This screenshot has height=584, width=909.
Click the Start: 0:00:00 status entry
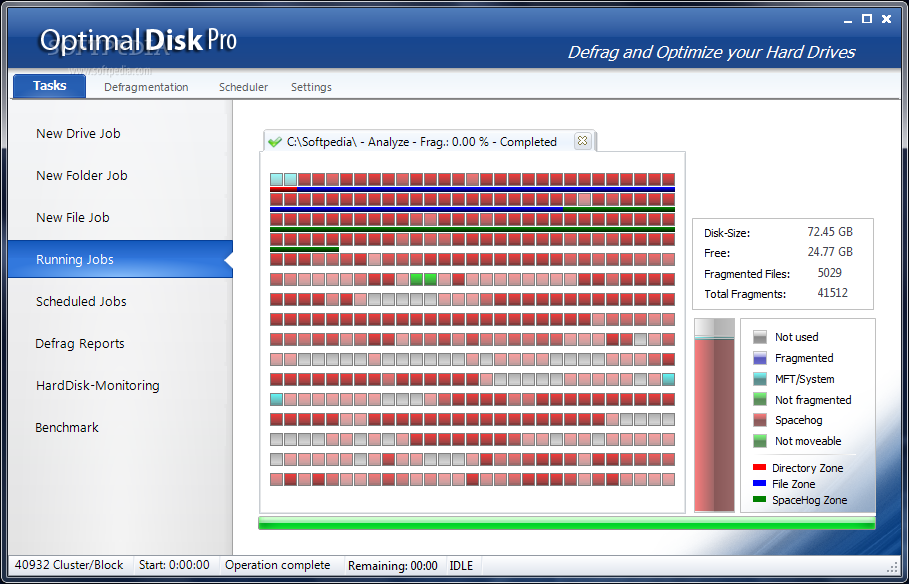(x=174, y=565)
